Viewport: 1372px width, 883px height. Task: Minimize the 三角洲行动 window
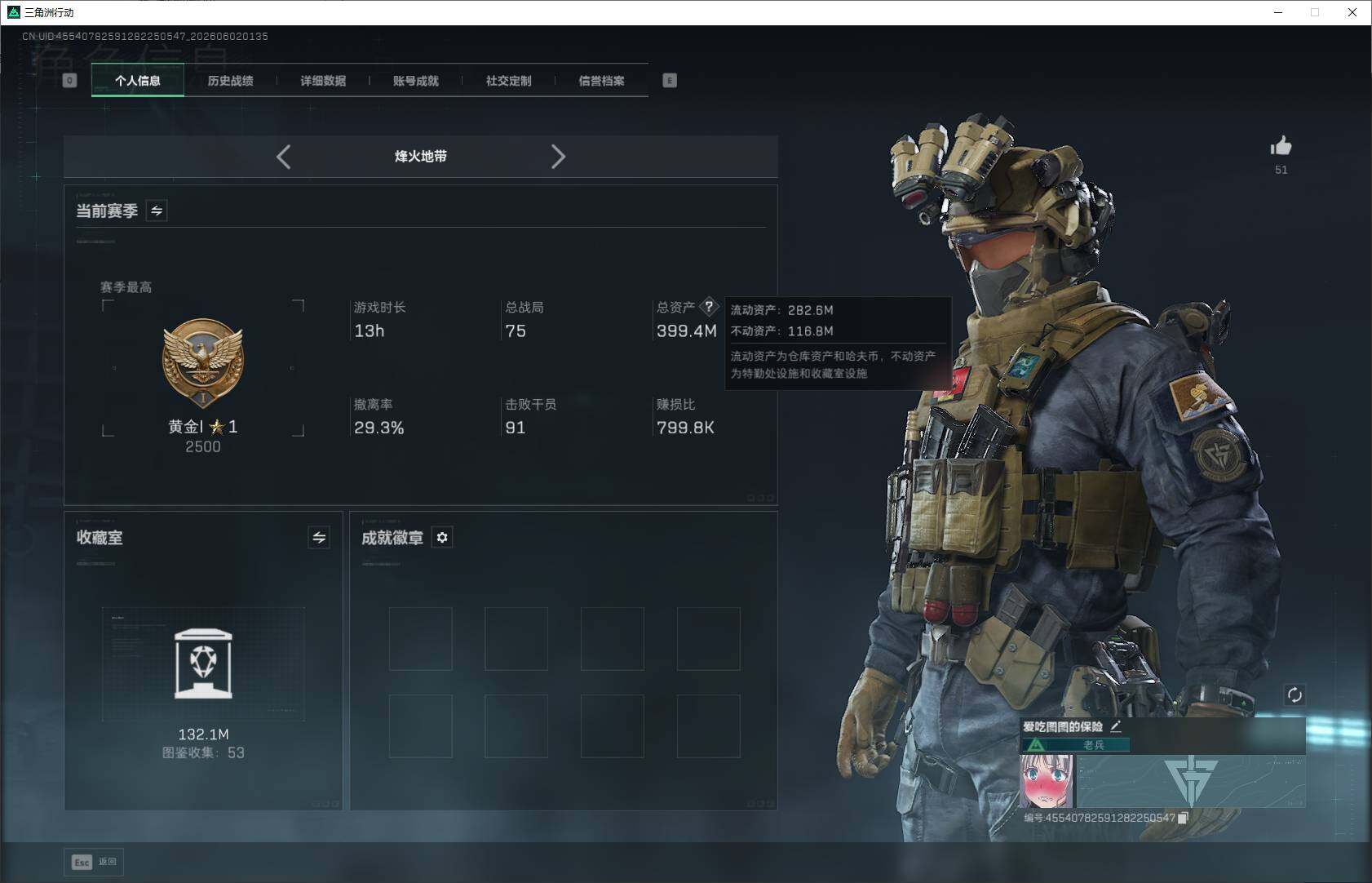click(1278, 12)
